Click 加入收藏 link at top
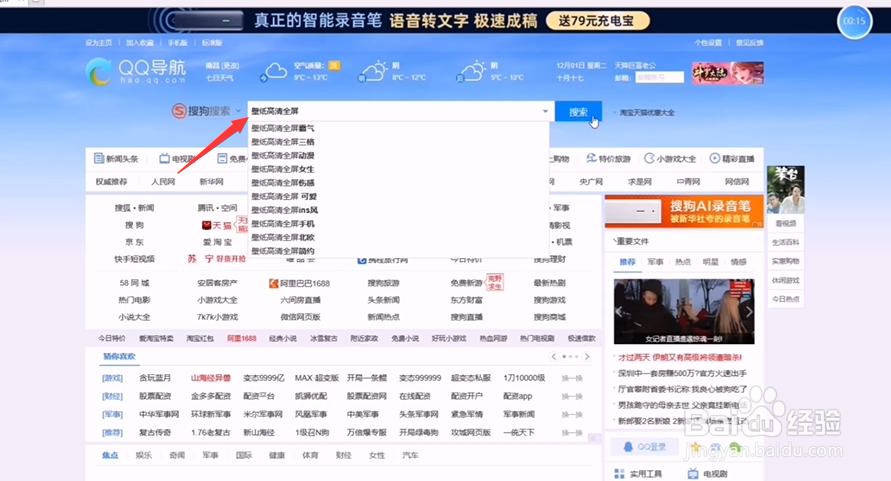 click(140, 43)
